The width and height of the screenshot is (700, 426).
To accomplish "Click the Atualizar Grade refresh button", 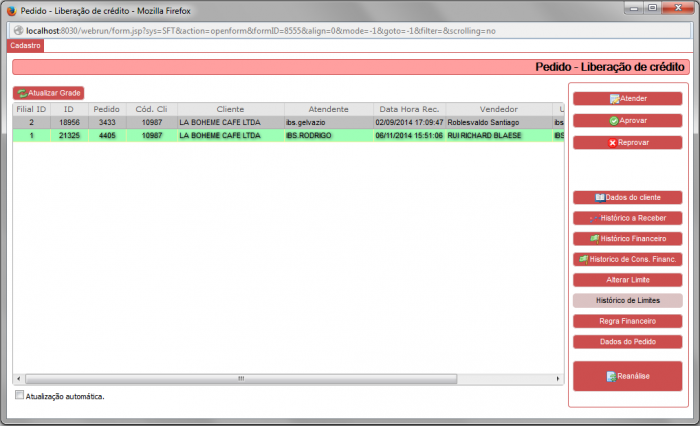I will pos(48,93).
